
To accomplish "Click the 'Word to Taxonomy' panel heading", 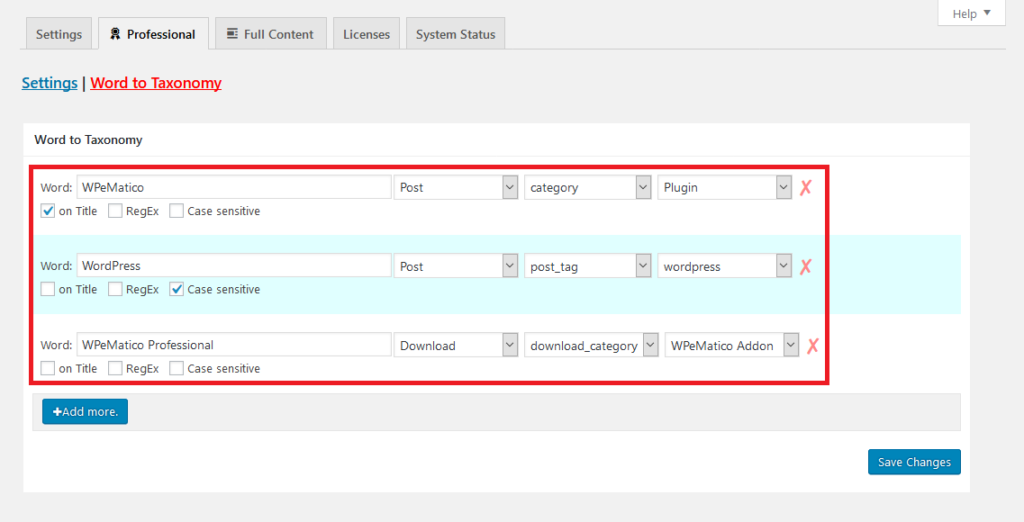I will (x=88, y=140).
